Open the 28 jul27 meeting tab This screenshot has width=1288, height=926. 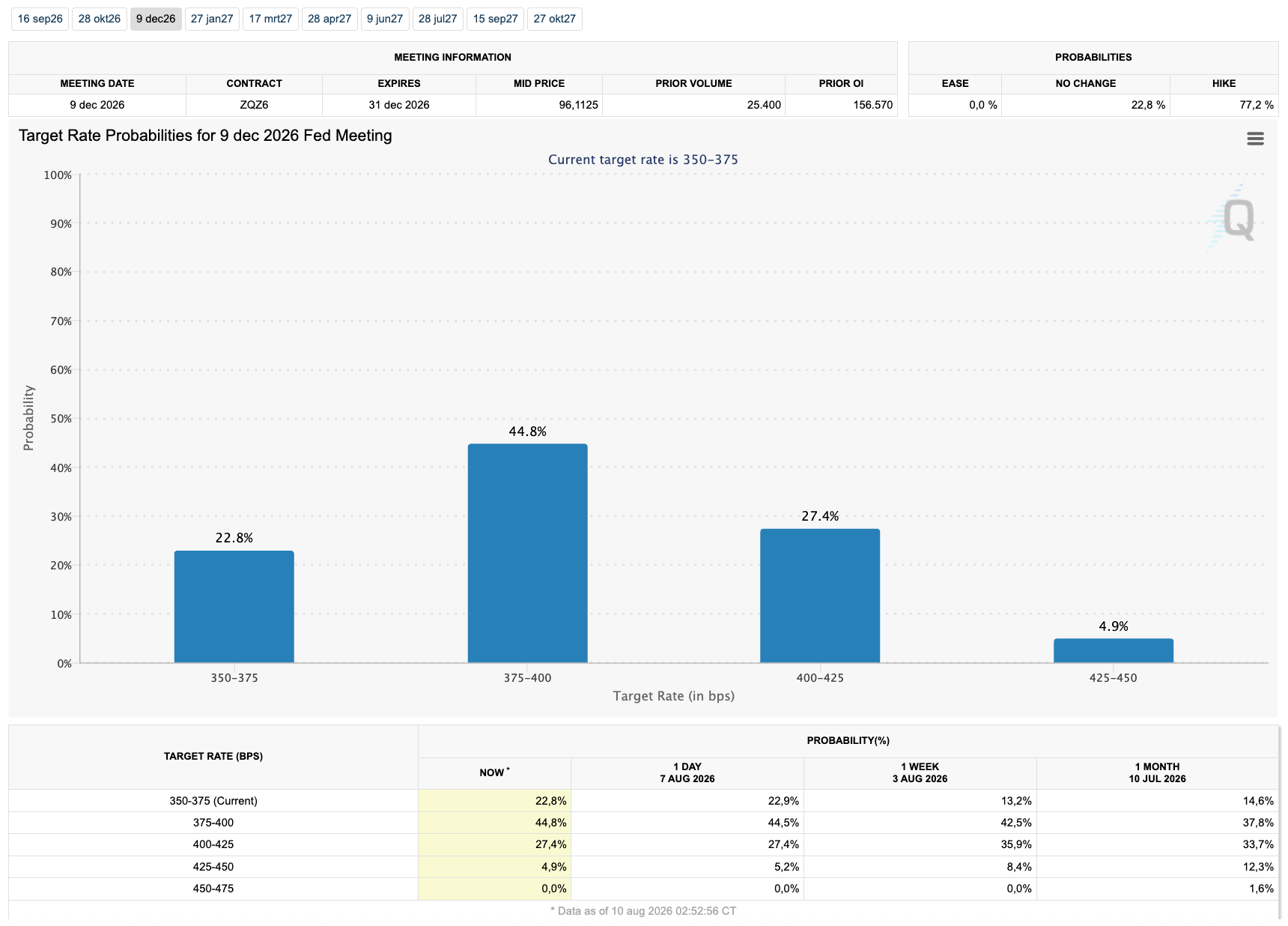[438, 19]
